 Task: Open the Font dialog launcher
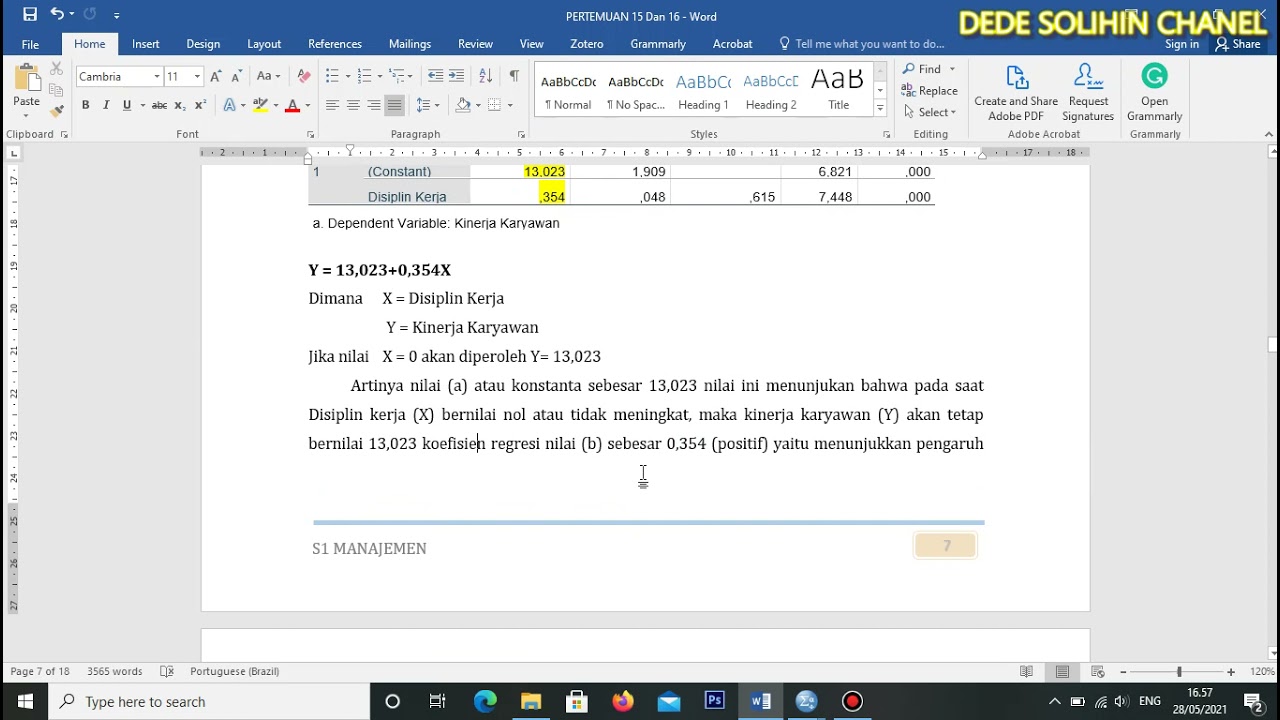coord(310,134)
